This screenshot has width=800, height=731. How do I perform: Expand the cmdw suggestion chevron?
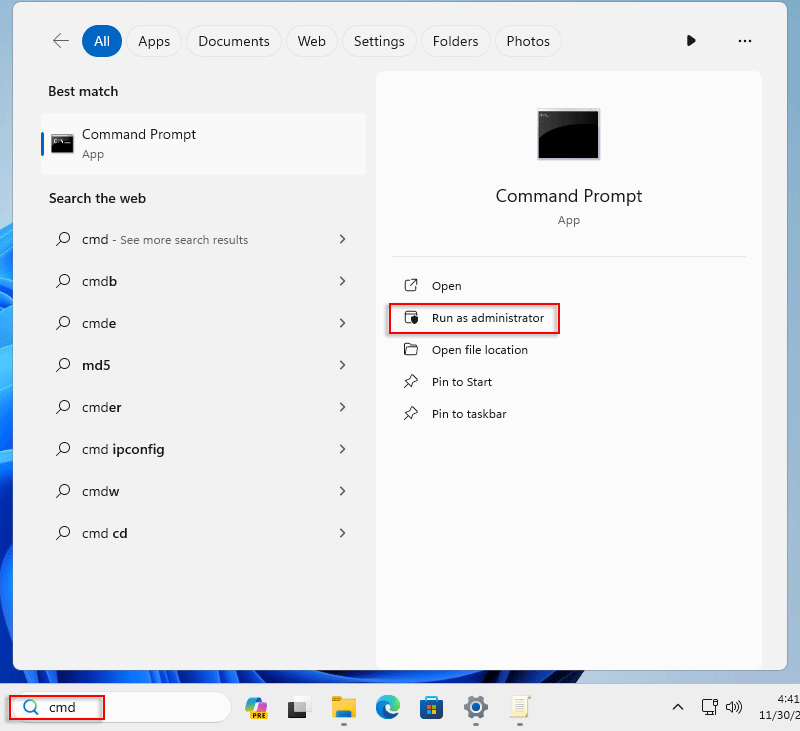342,491
